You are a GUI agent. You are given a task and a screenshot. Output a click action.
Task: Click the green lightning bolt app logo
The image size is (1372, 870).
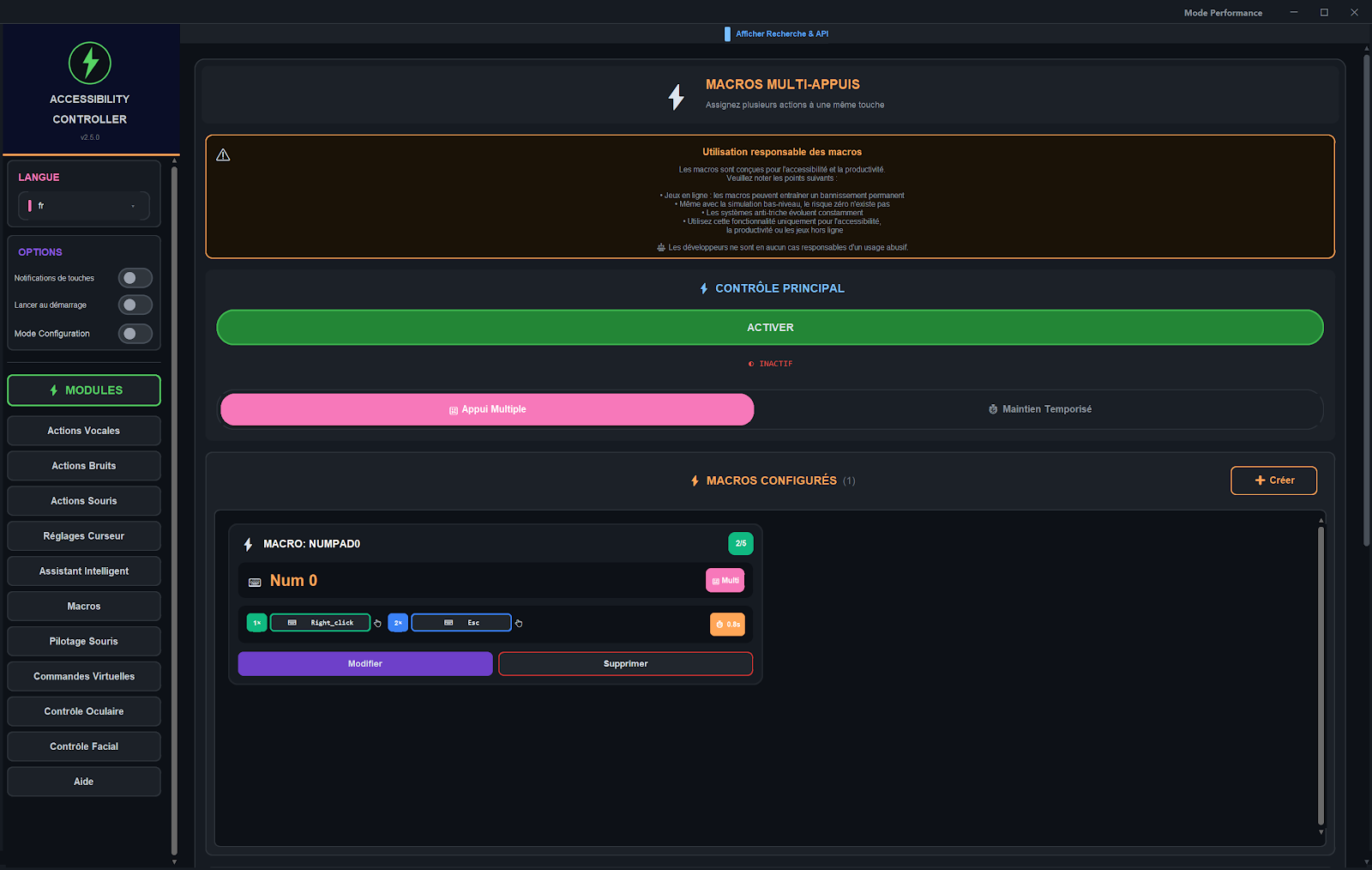90,63
